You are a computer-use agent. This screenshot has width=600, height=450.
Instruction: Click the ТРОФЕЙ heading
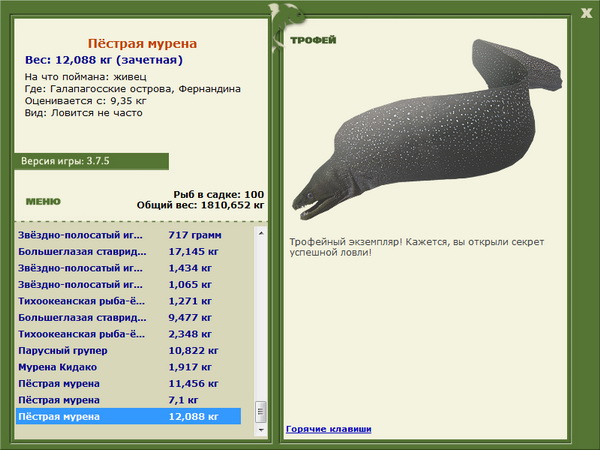pyautogui.click(x=313, y=40)
